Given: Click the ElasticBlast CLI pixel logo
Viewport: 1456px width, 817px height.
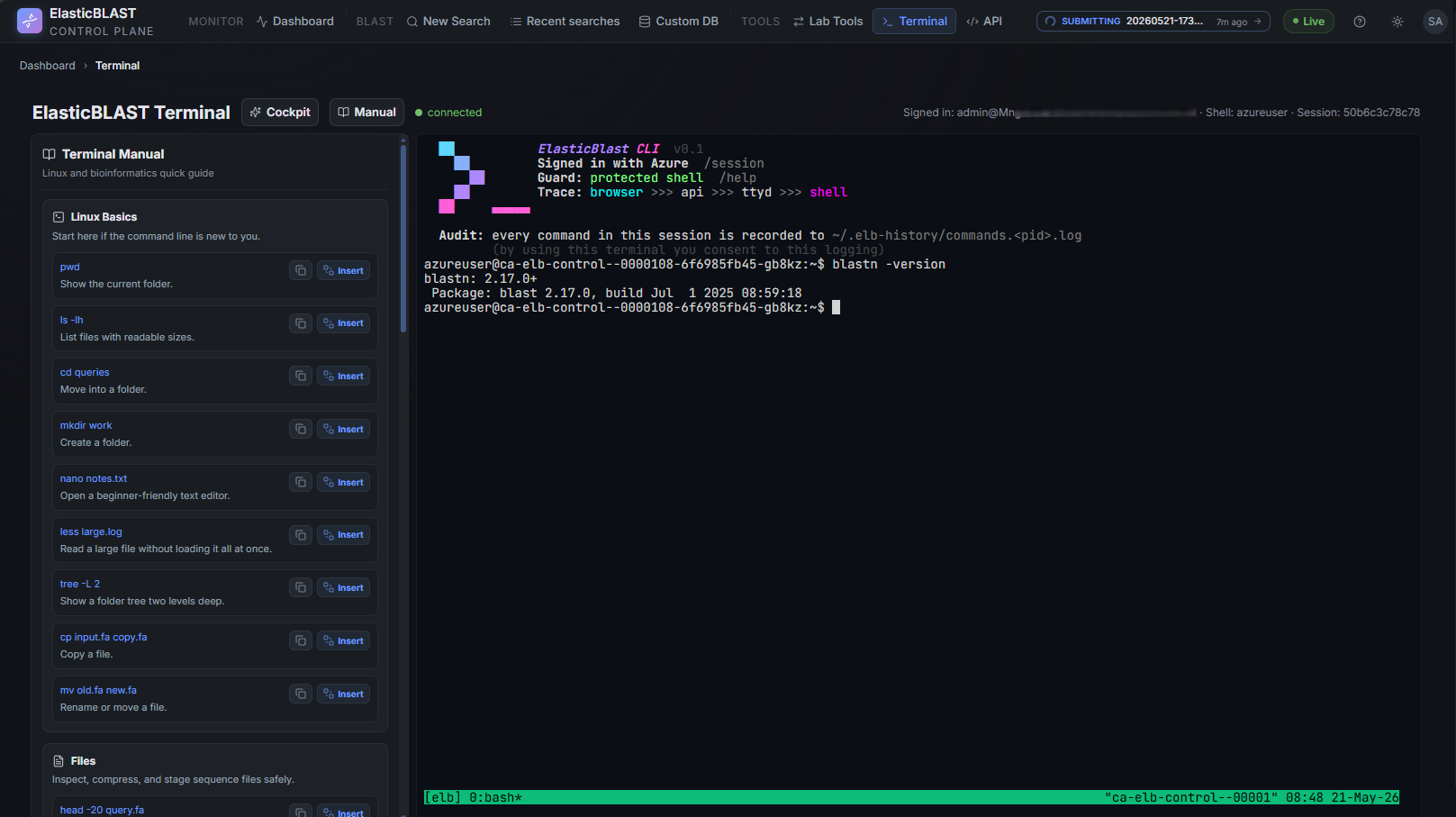Looking at the screenshot, I should tap(484, 177).
